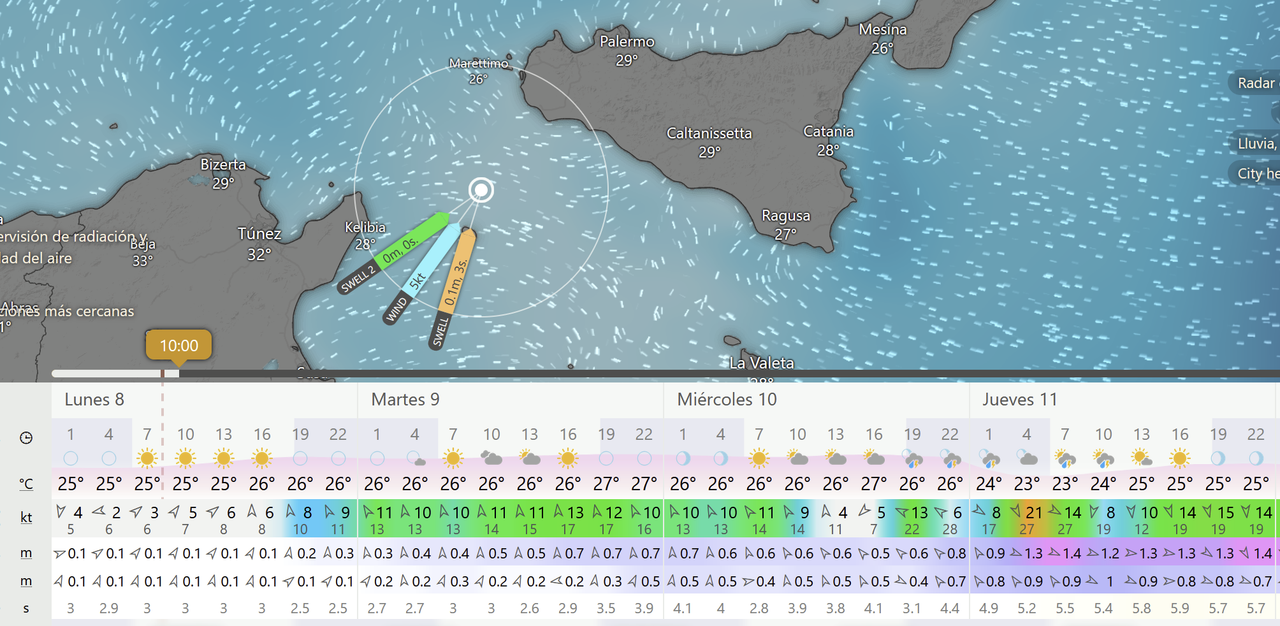1280x626 pixels.
Task: Open Caltanissetta 29° city label
Action: coord(710,142)
